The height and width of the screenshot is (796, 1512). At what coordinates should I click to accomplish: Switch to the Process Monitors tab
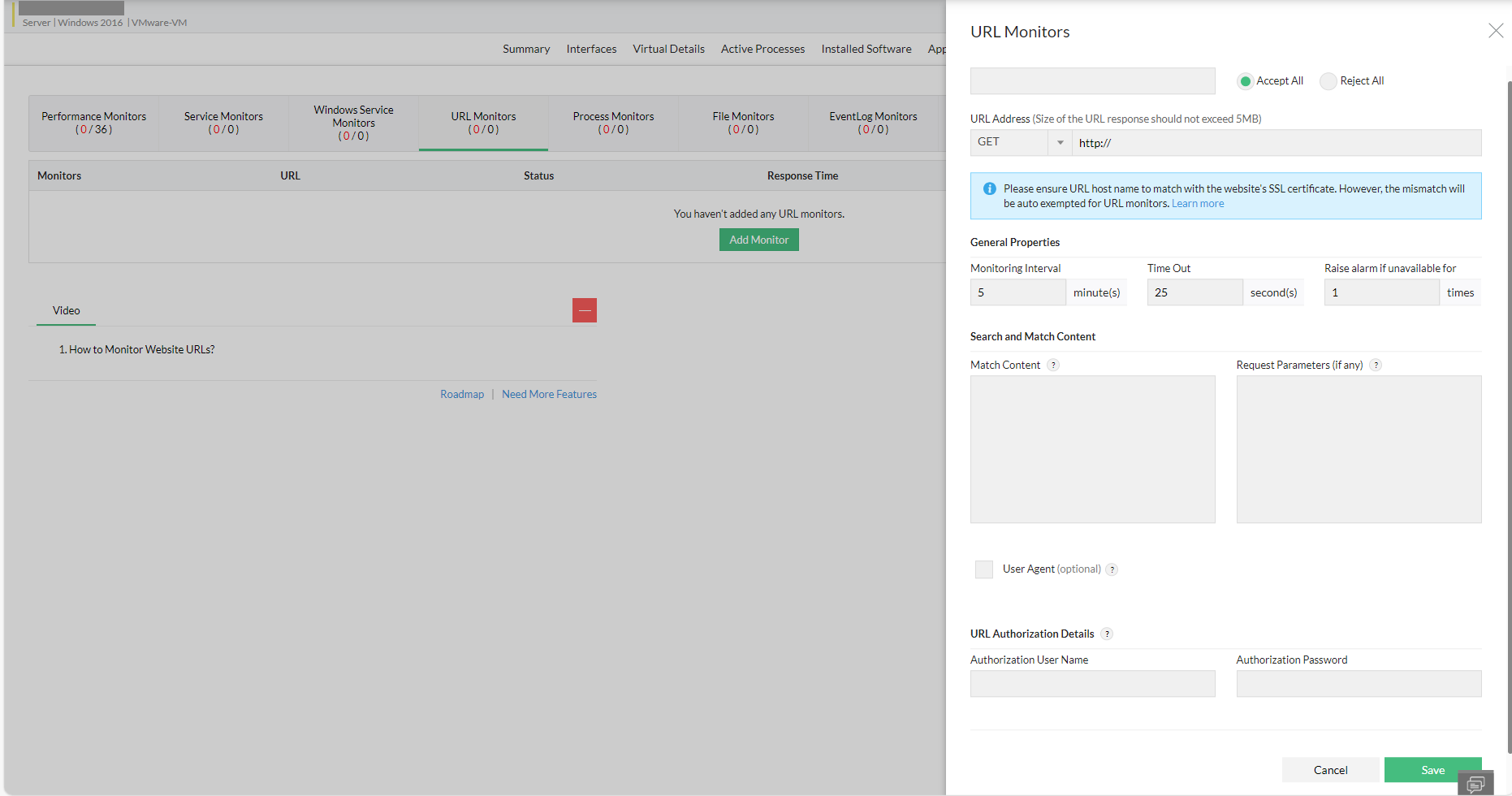coord(613,123)
